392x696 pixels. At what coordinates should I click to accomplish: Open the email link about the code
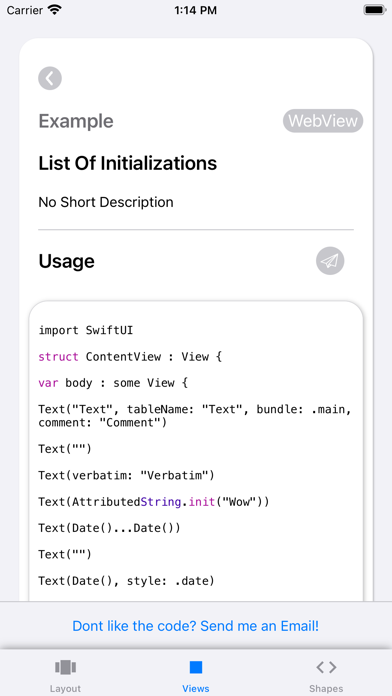point(195,626)
